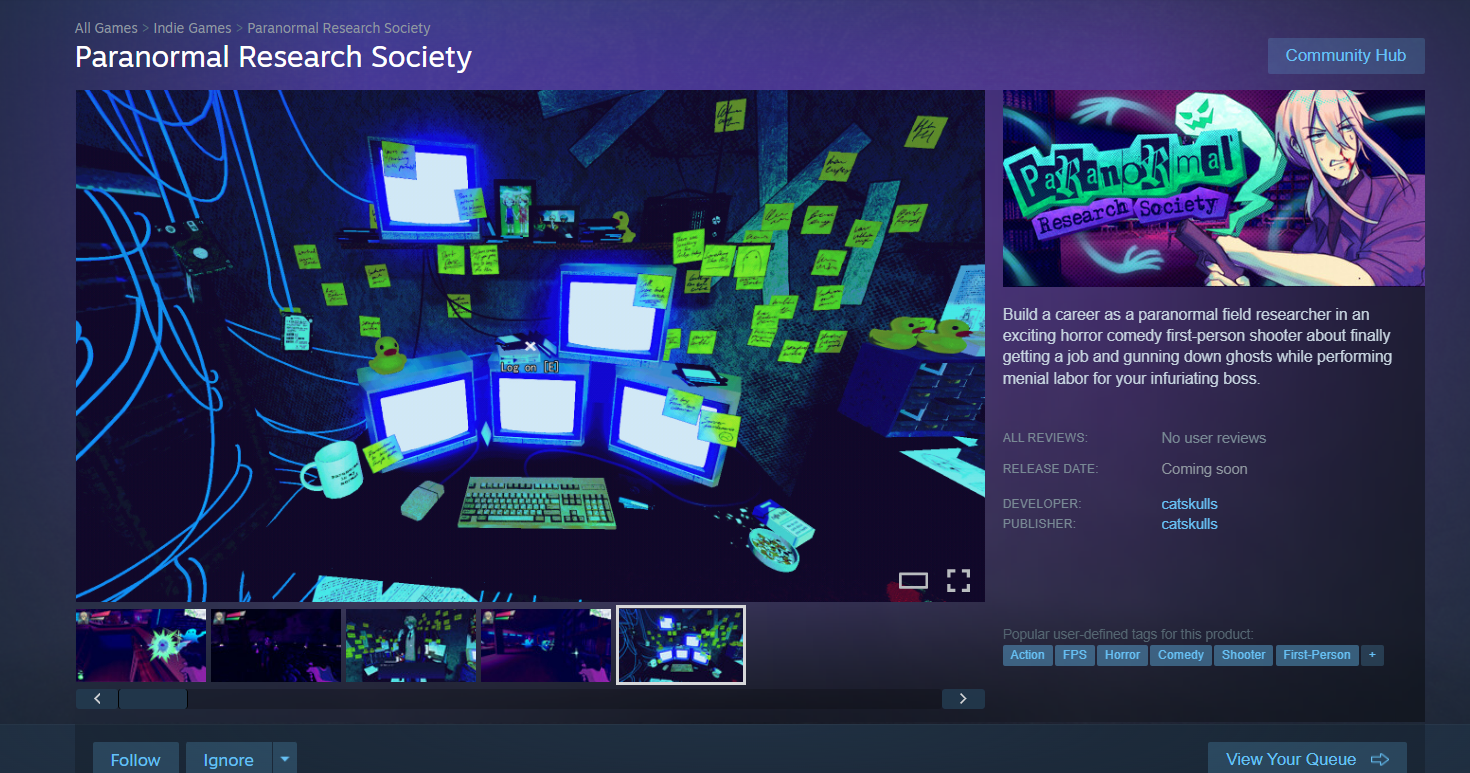Open the dropdown arrow next to Ignore
Viewport: 1470px width, 773px height.
click(x=285, y=759)
